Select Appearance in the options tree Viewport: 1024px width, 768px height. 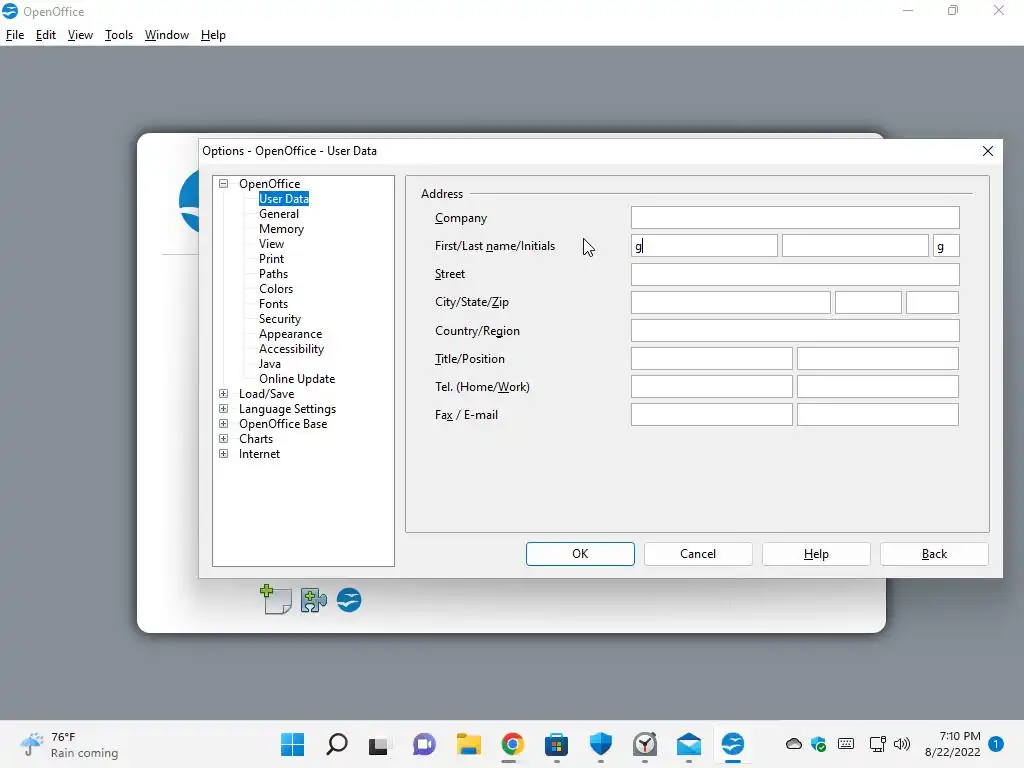(x=290, y=334)
